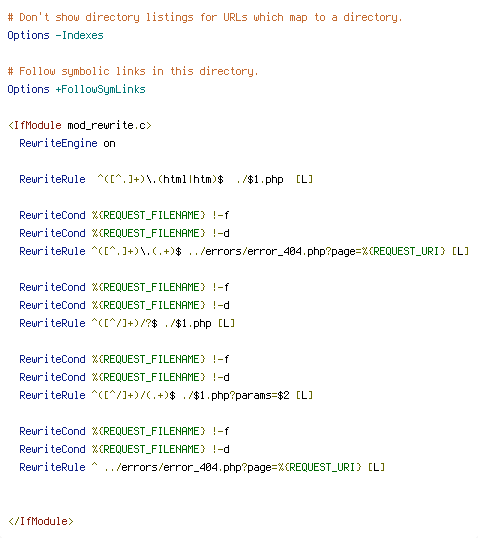Click the opening IfModule mod_rewrite.c tag
Screen dimensions: 478x538
80,125
